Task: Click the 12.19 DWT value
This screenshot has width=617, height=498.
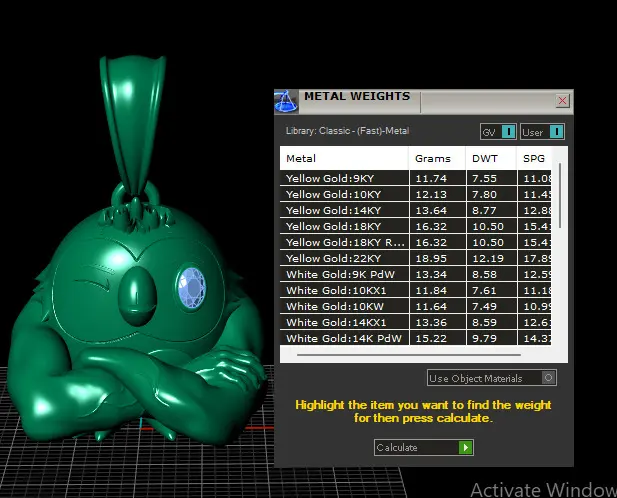Action: click(488, 259)
